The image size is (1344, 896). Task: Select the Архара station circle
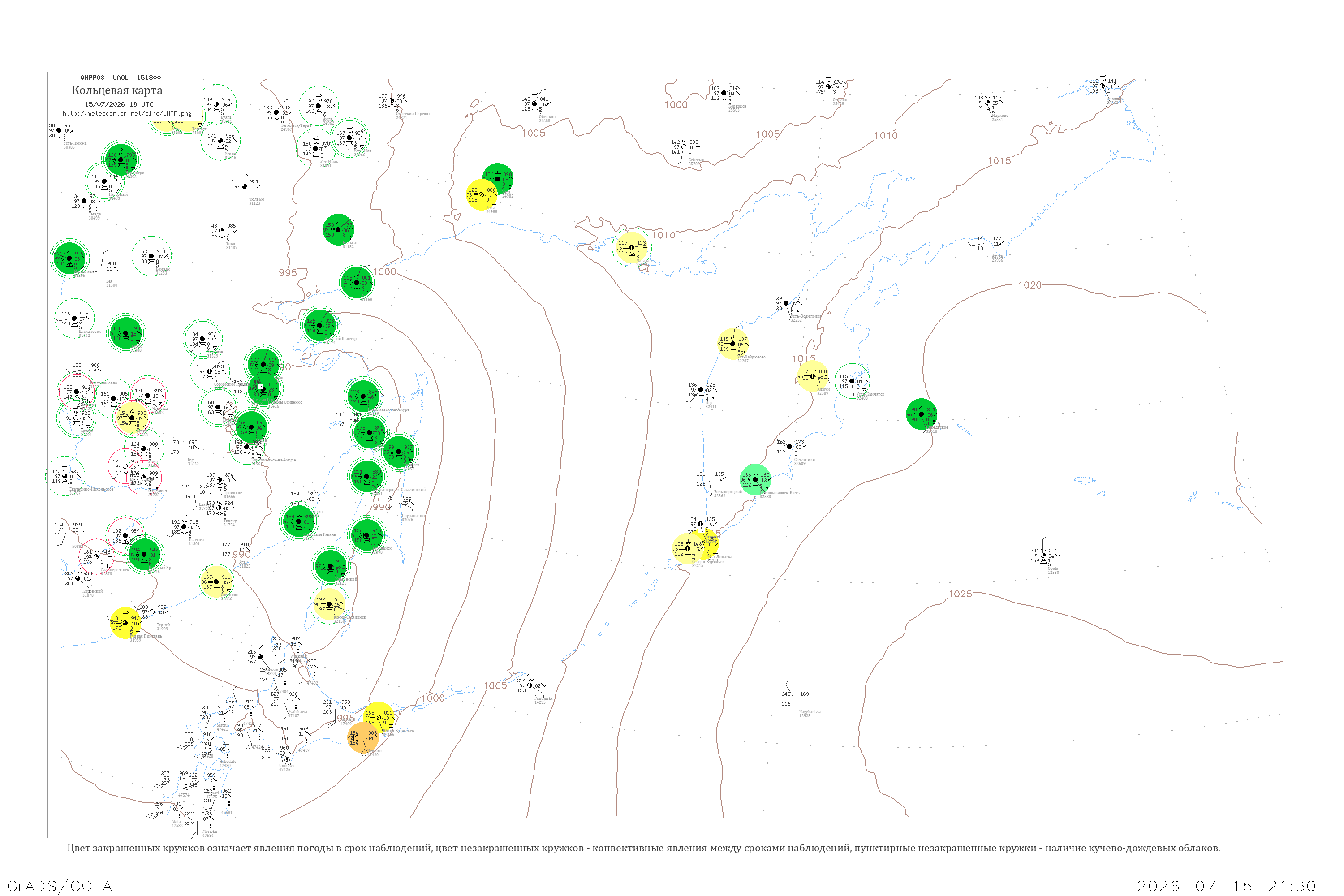click(x=76, y=418)
